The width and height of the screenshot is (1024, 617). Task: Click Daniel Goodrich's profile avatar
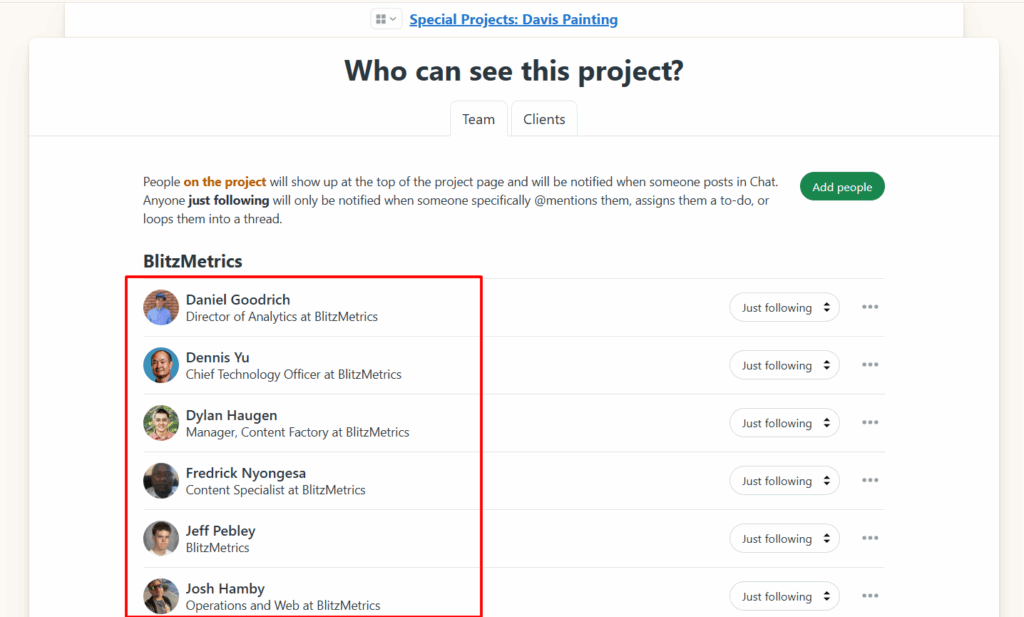tap(161, 307)
